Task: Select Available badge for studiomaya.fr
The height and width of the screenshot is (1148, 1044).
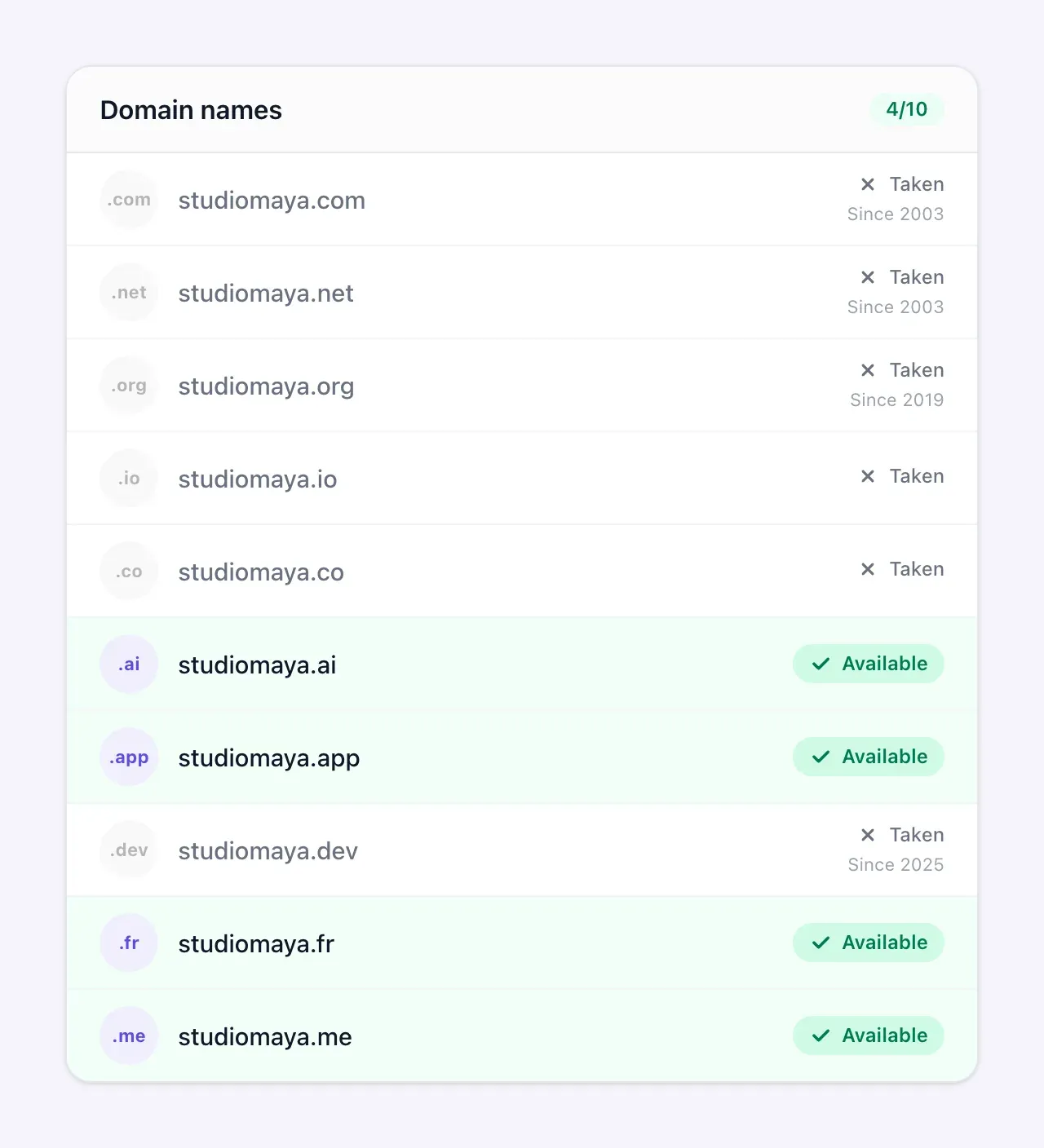Action: (x=869, y=943)
